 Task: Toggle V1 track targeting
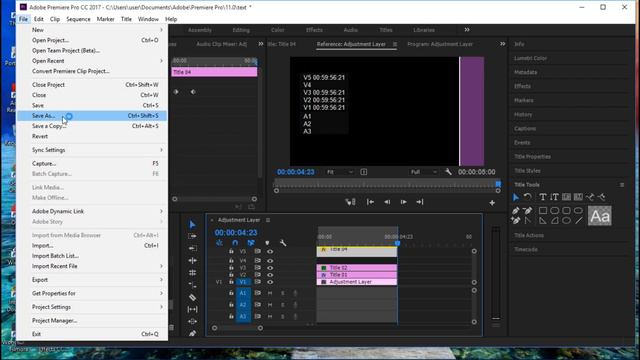(x=243, y=282)
